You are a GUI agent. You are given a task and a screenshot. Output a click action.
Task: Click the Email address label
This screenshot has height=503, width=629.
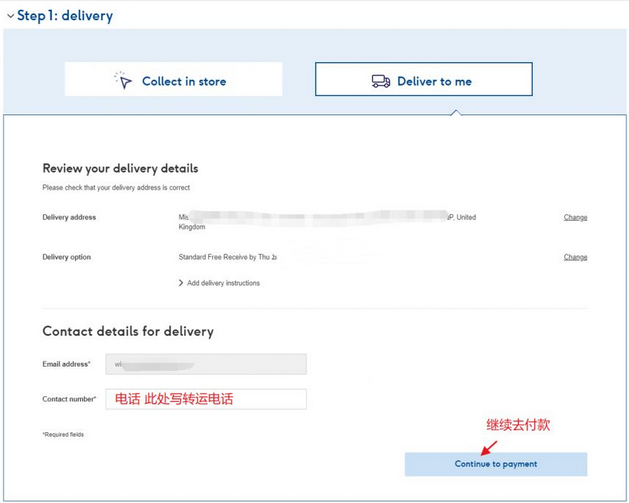tap(67, 364)
